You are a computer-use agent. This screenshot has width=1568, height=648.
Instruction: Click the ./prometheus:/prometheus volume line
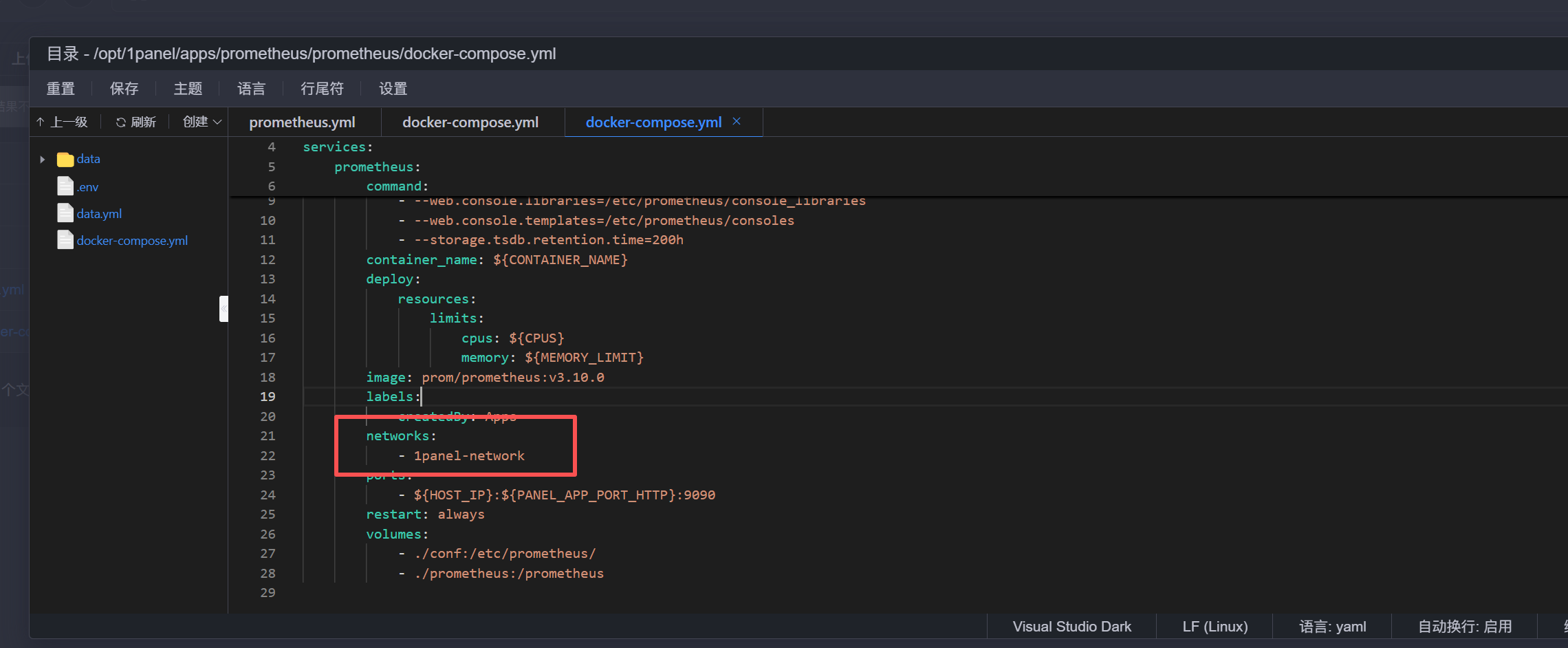coord(509,574)
